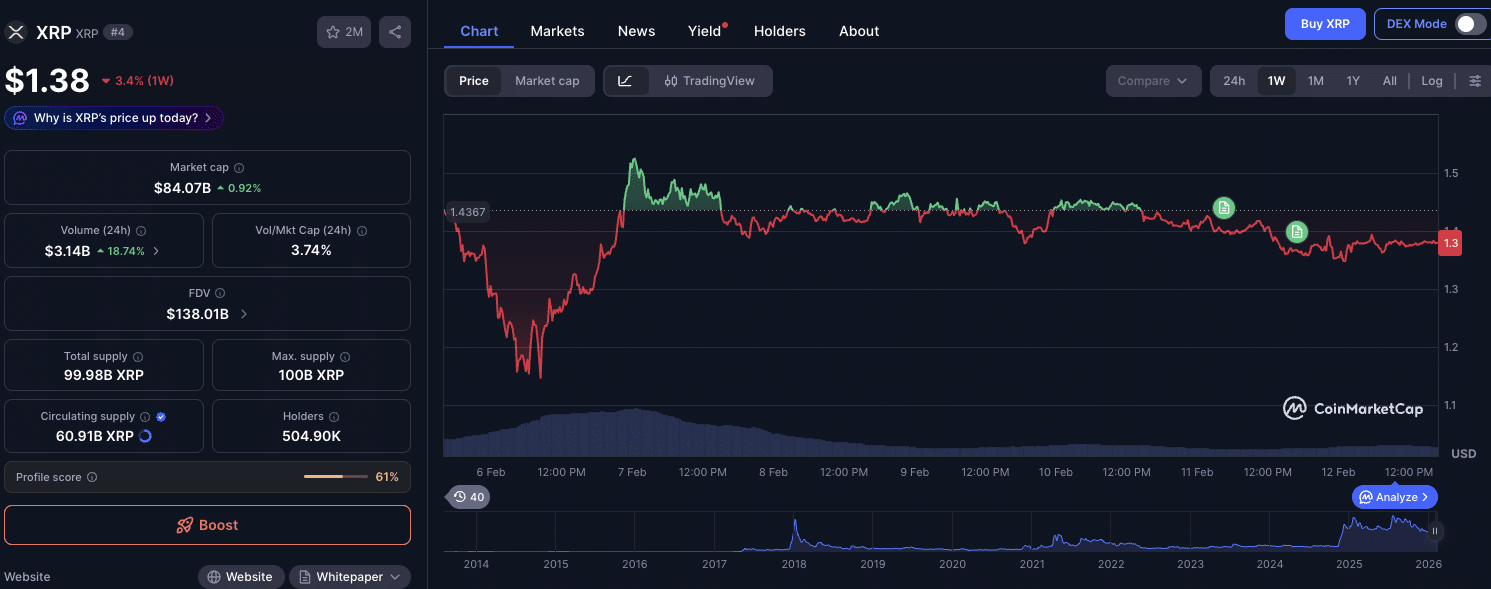The width and height of the screenshot is (1491, 589).
Task: Click the history icon labeled 40
Action: (467, 497)
